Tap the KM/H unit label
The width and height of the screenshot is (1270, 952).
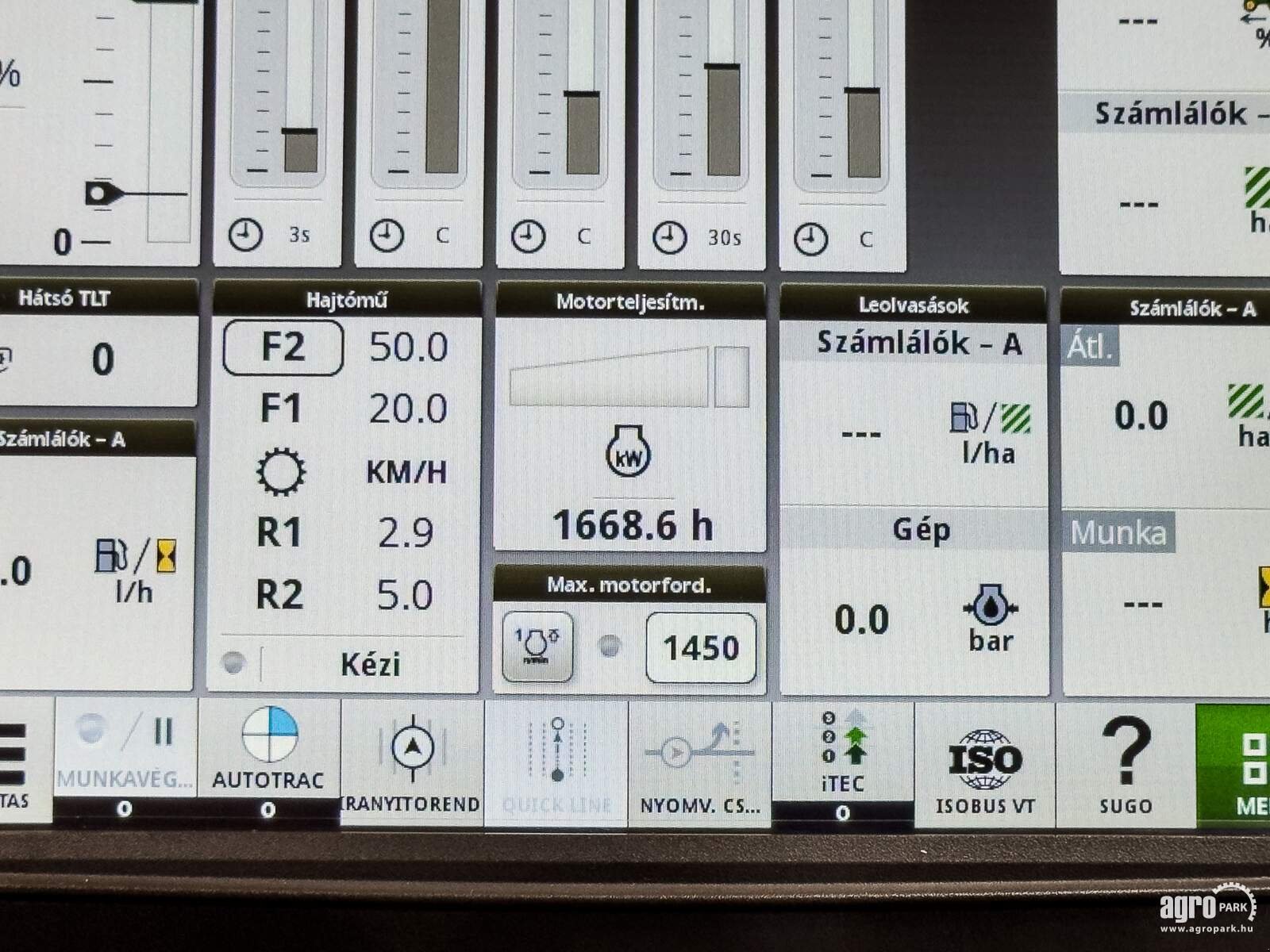[x=406, y=472]
